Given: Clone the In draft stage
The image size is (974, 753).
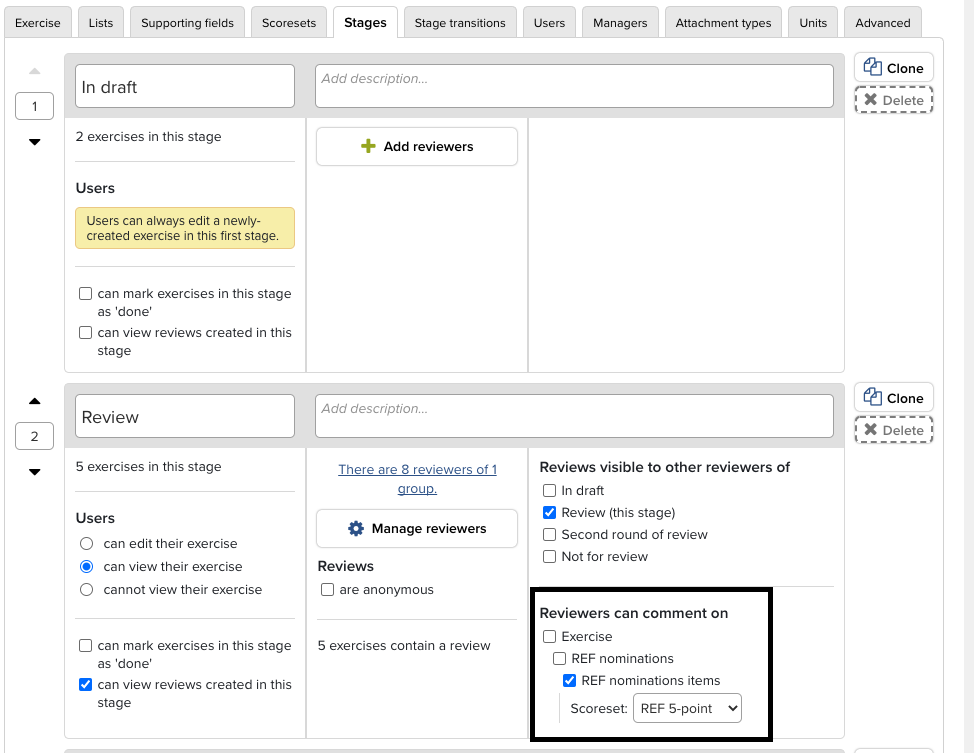Looking at the screenshot, I should tap(893, 68).
